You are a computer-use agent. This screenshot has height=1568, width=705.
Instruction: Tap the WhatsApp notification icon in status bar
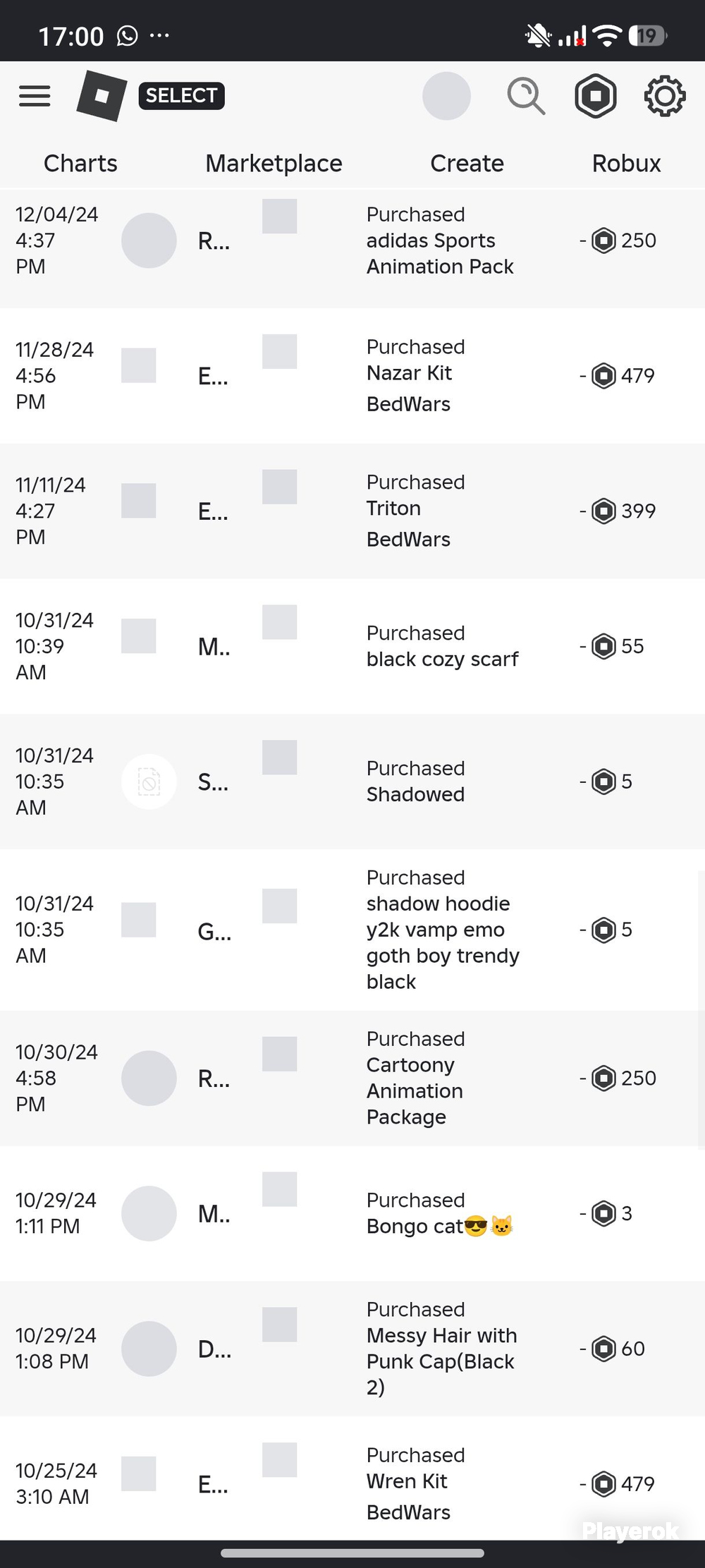pyautogui.click(x=128, y=35)
